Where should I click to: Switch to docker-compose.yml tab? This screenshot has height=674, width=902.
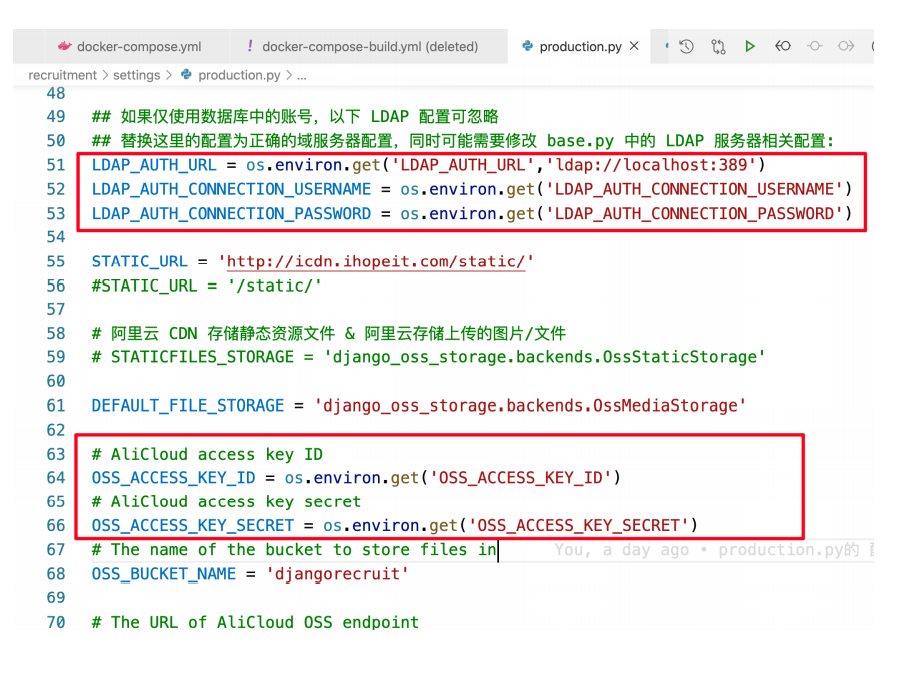click(x=138, y=46)
